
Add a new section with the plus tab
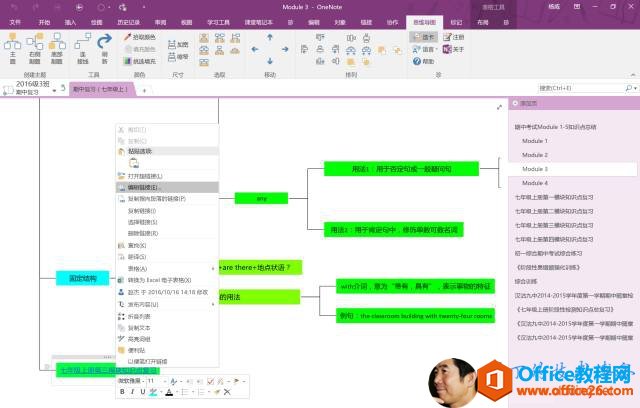[x=144, y=90]
